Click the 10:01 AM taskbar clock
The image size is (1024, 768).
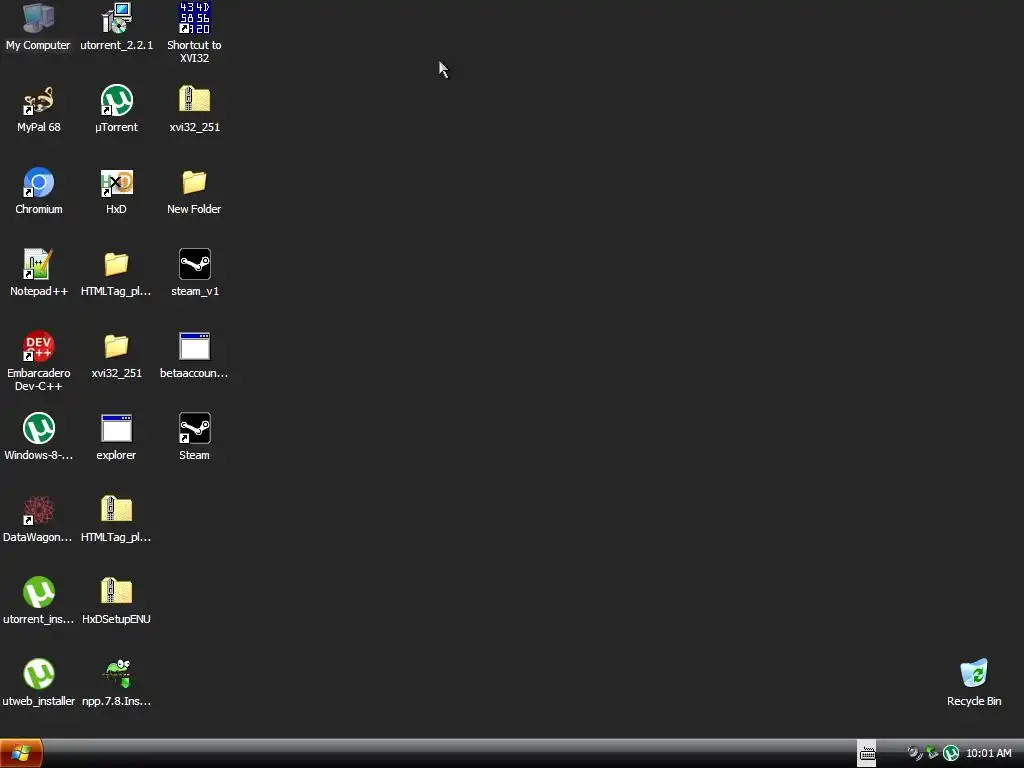click(989, 753)
